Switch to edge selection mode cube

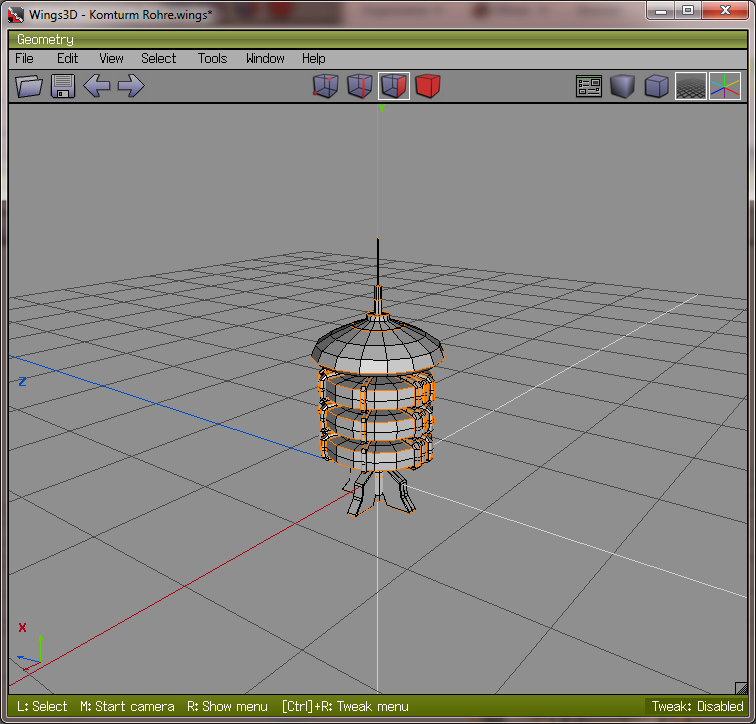[360, 86]
